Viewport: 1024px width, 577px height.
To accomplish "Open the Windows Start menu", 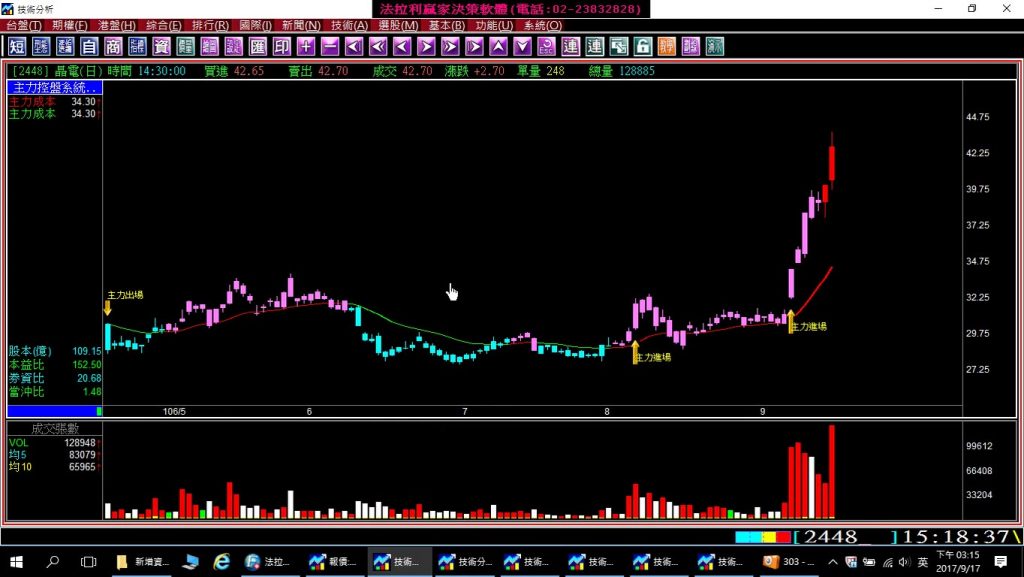I will coord(17,561).
